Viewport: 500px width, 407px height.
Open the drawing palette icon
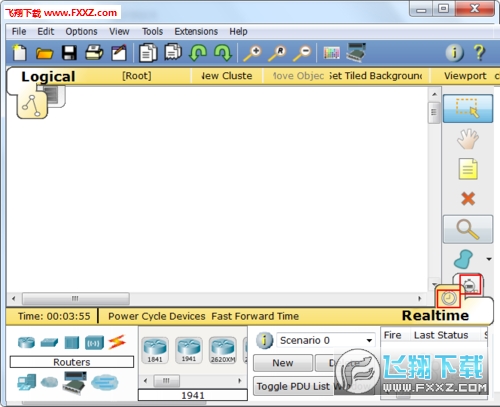(x=331, y=53)
